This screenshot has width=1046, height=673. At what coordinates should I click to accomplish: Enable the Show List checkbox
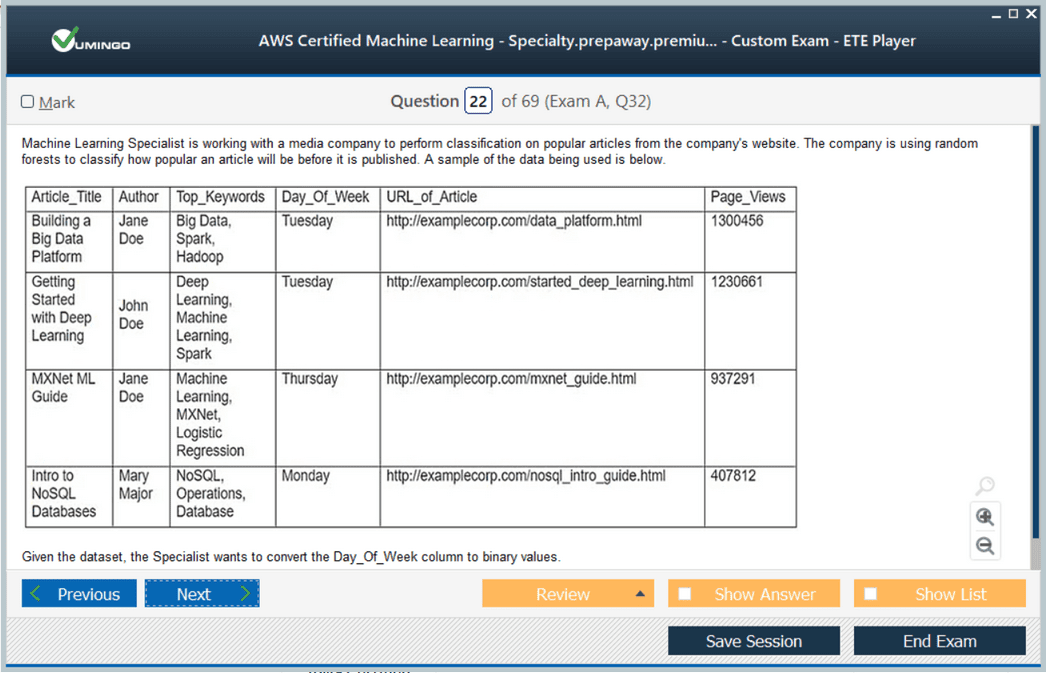click(x=871, y=594)
